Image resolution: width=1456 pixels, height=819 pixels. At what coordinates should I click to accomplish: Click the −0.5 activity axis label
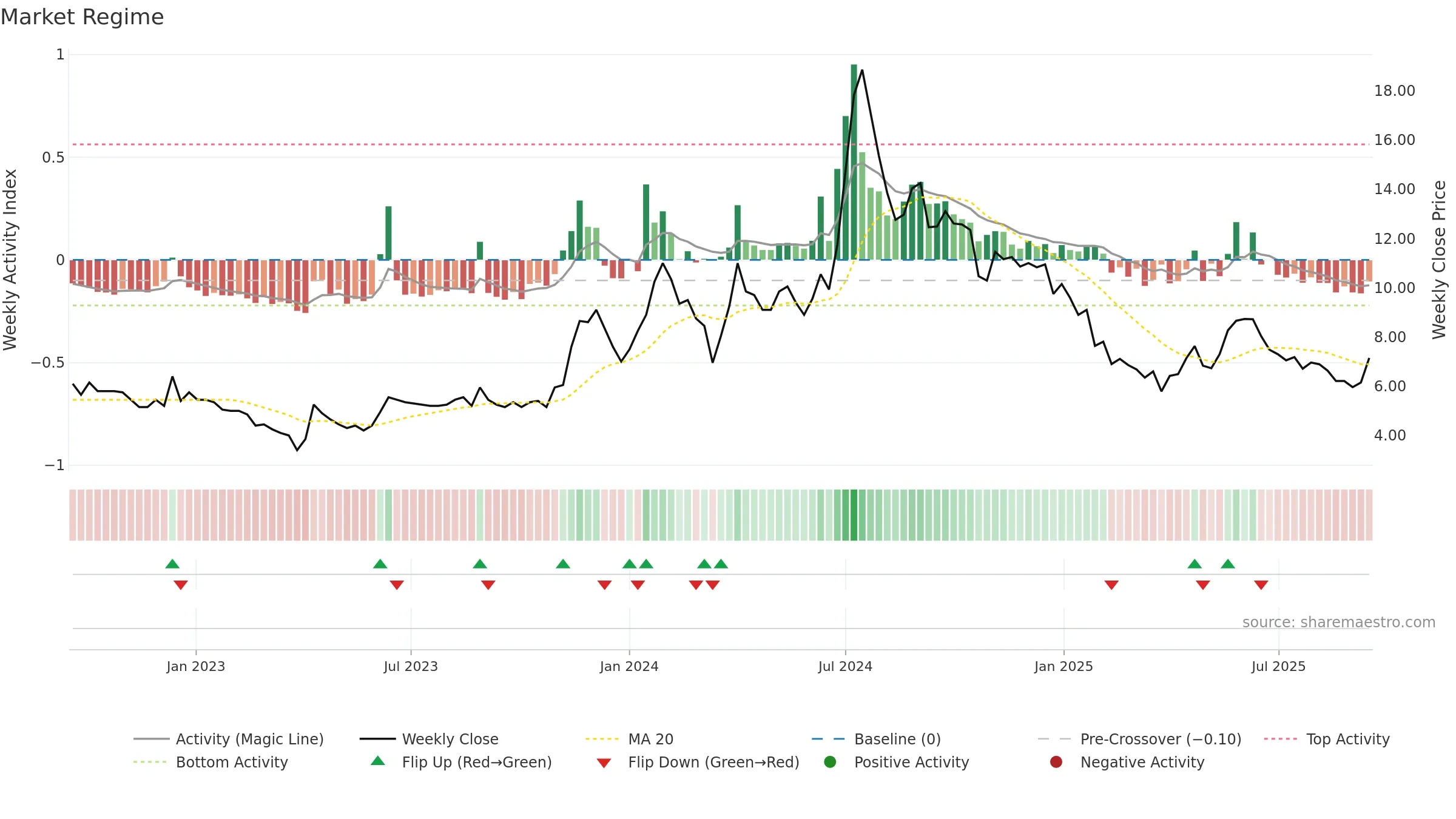(47, 363)
